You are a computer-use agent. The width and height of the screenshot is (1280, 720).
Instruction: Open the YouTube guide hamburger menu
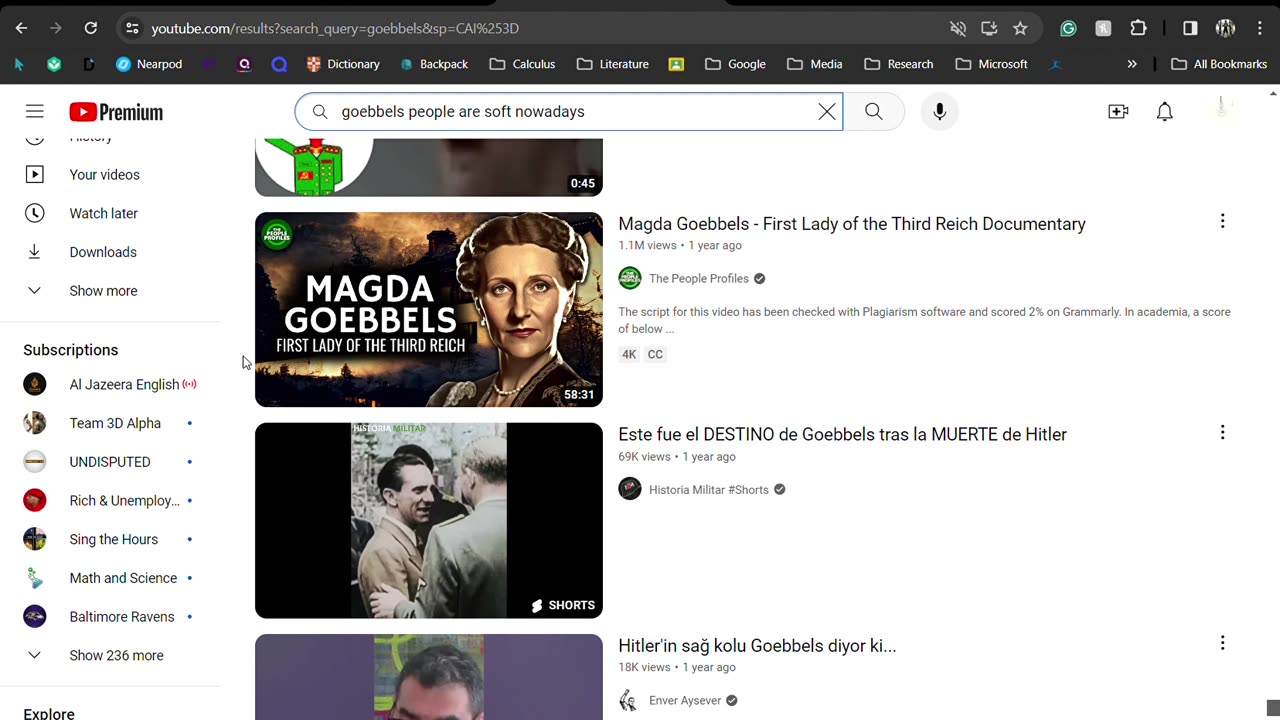(x=35, y=112)
